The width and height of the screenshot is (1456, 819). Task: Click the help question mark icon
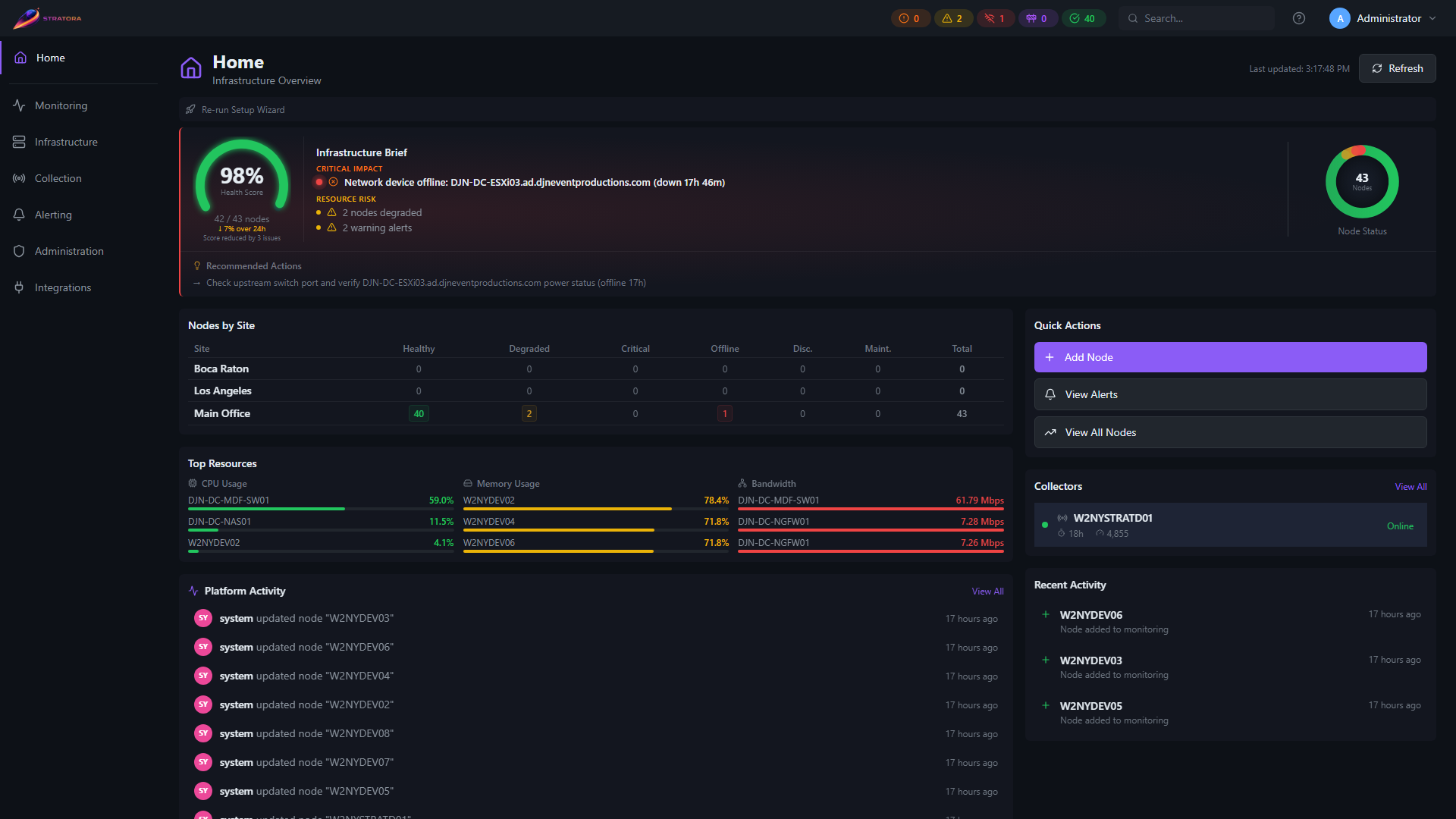click(1299, 18)
